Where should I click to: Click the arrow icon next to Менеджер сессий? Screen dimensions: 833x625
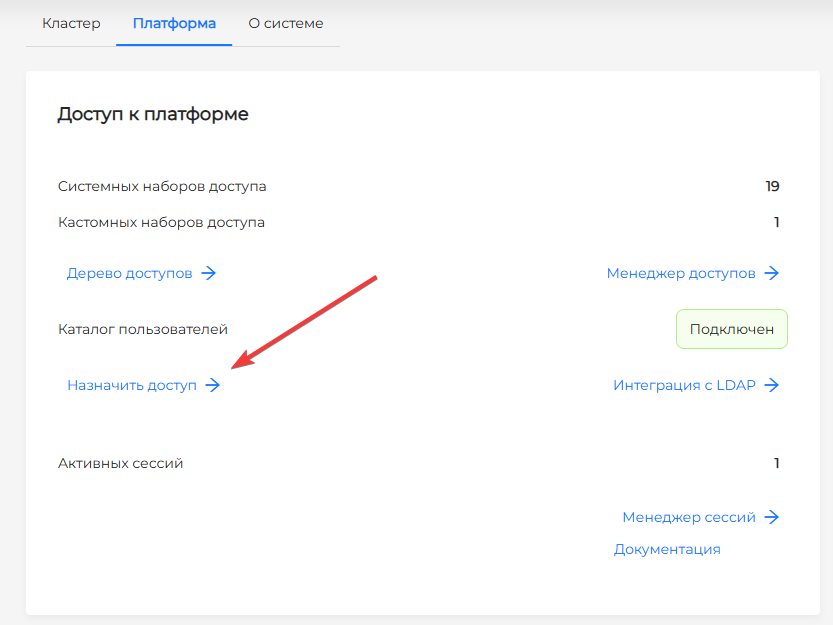[x=772, y=517]
